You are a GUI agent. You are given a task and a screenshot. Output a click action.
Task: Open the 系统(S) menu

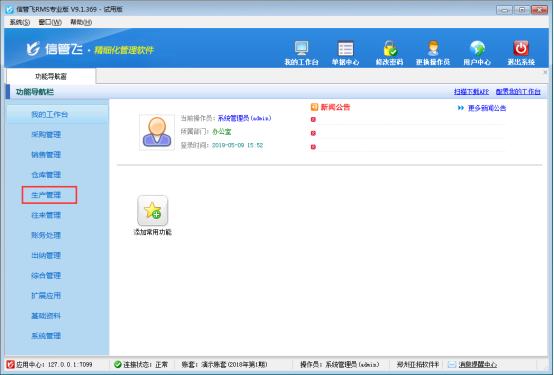pos(20,22)
